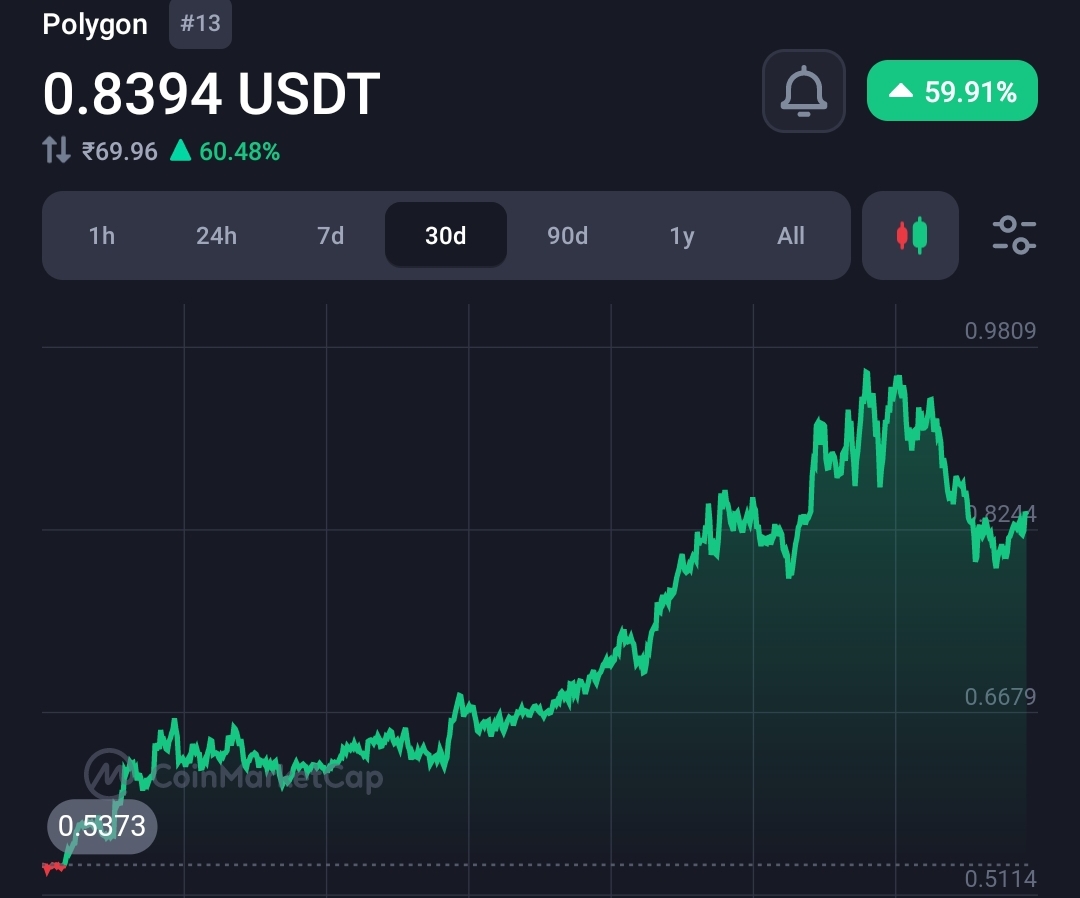
Task: Tap the #13 rank badge
Action: click(201, 24)
